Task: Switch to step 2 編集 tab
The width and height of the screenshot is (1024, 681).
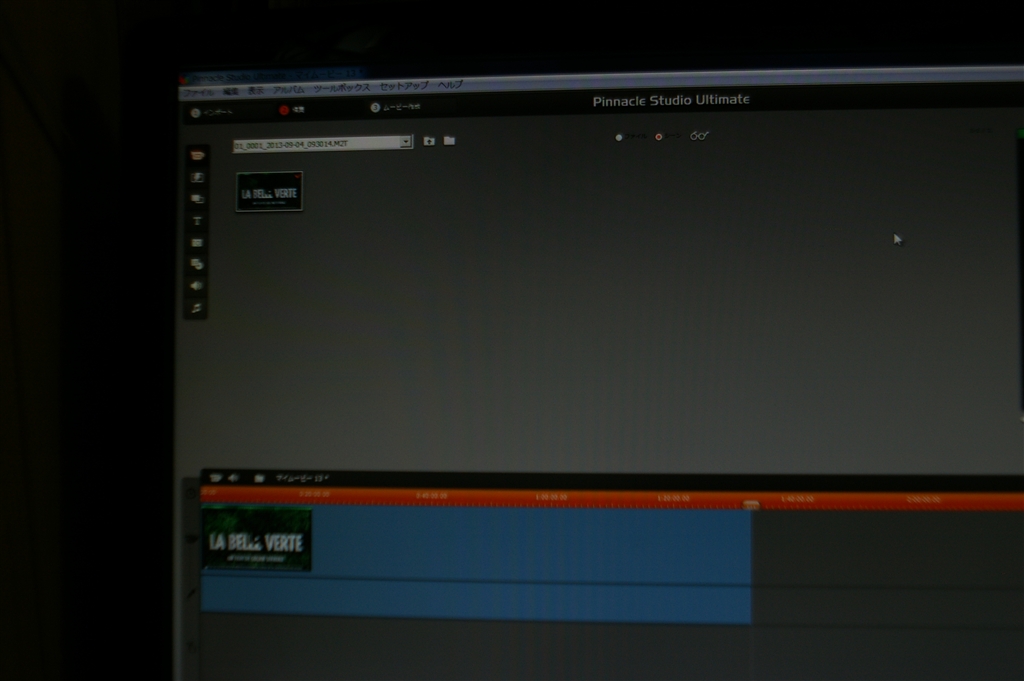Action: tap(292, 110)
